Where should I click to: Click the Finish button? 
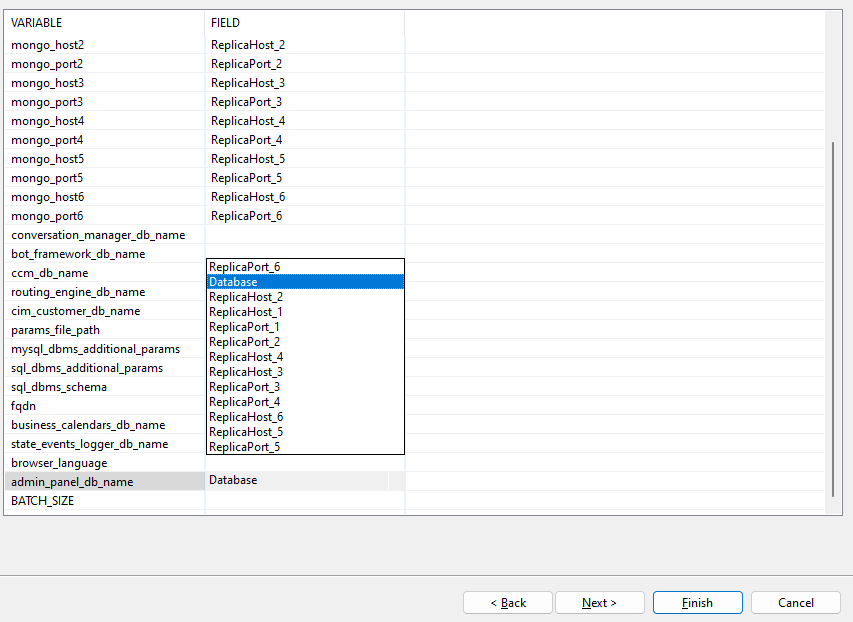click(697, 603)
